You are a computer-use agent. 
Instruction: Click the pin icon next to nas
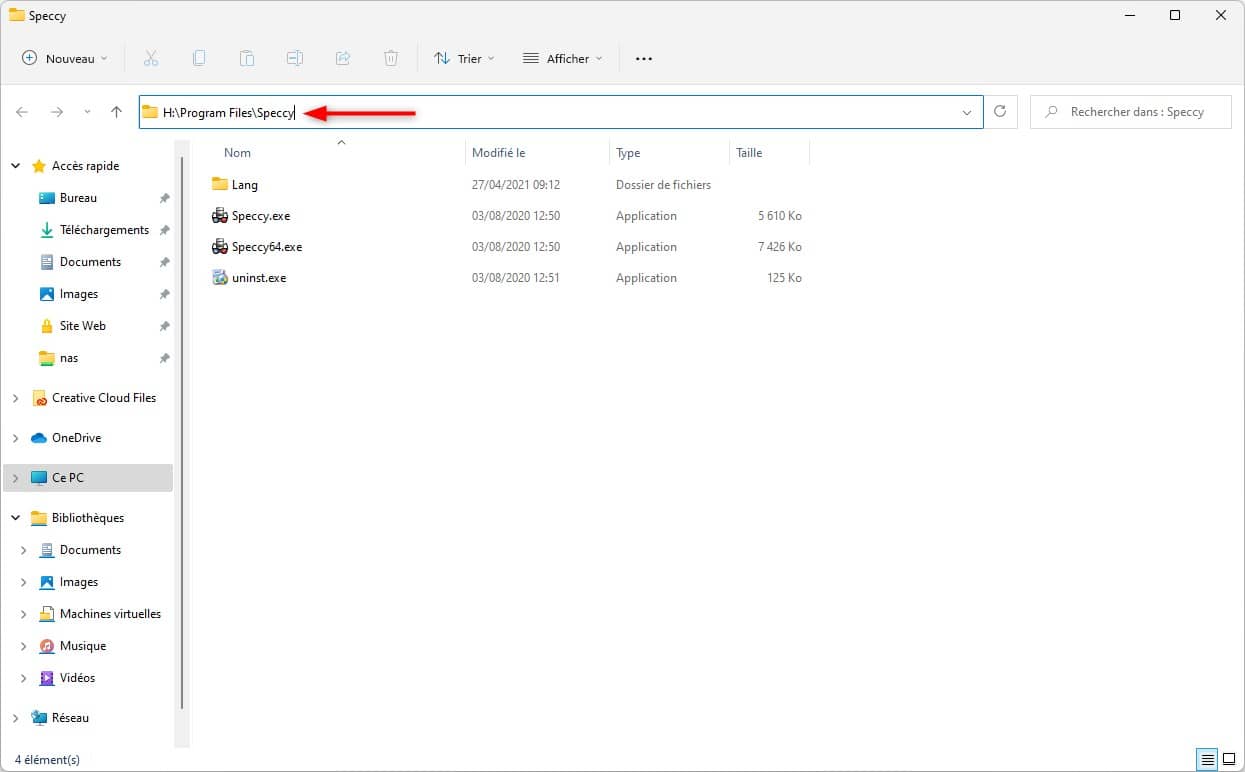165,358
